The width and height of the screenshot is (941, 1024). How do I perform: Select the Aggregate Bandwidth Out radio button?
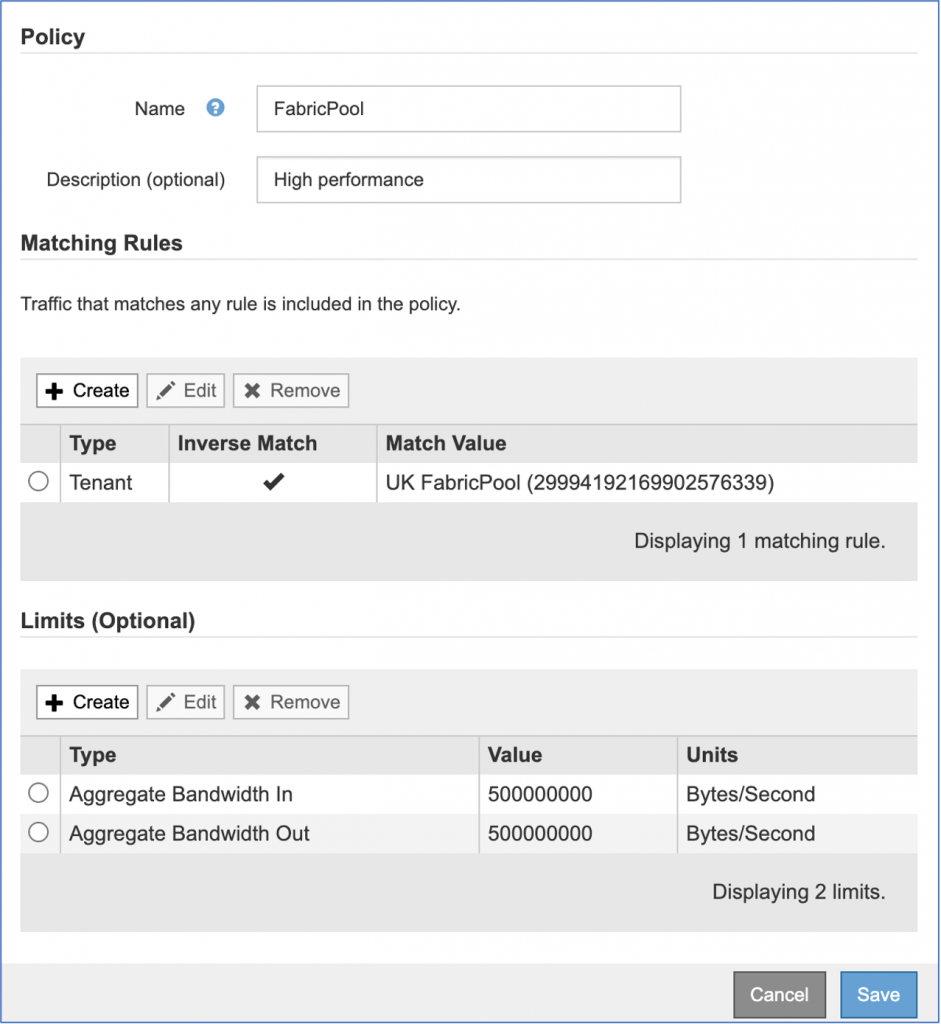(39, 833)
